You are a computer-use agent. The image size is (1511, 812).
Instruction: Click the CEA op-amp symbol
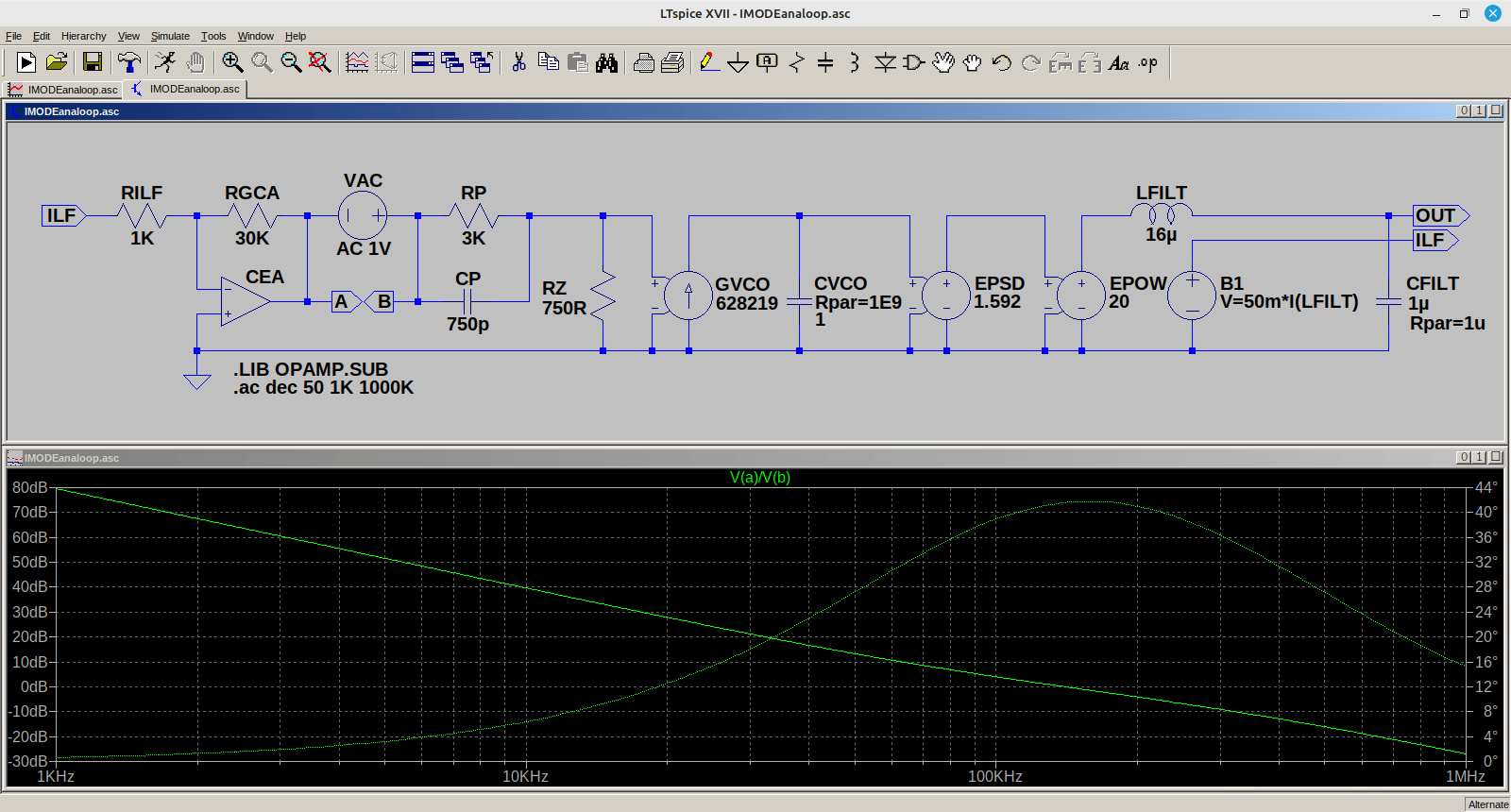pos(245,301)
